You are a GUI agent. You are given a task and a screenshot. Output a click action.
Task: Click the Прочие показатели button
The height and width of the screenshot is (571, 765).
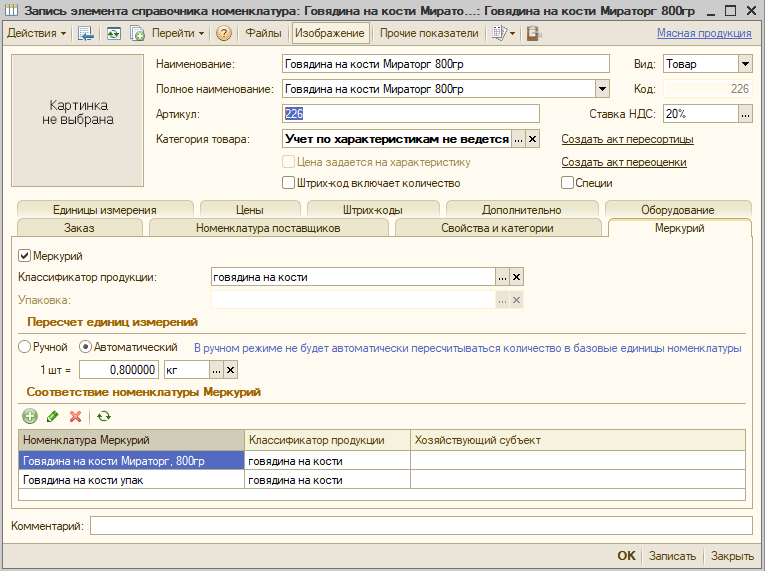[x=429, y=33]
